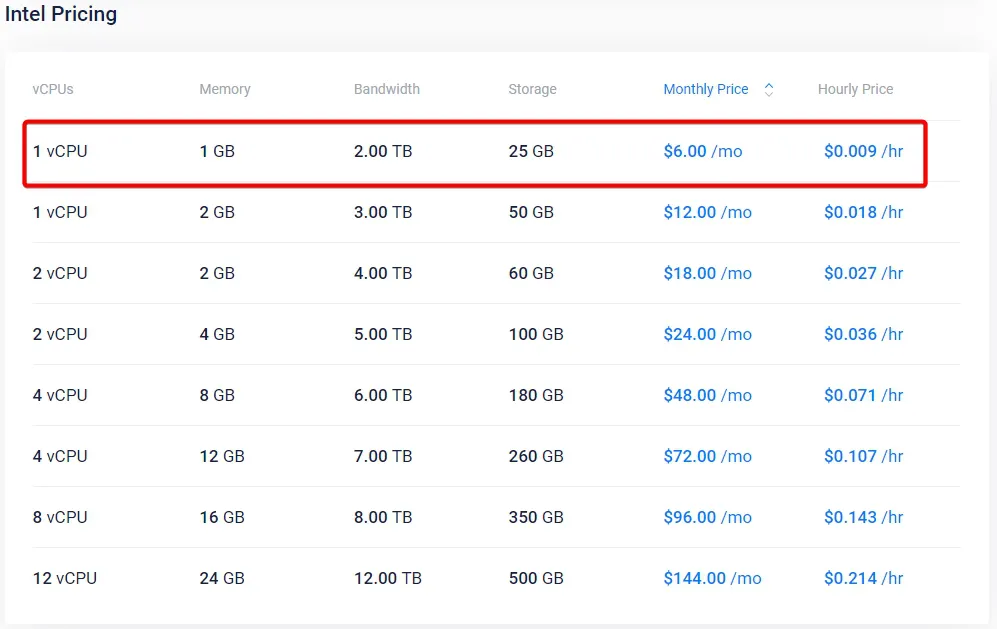Screen dimensions: 997x629
Task: Click the 5.00 TB bandwidth cell
Action: (383, 335)
